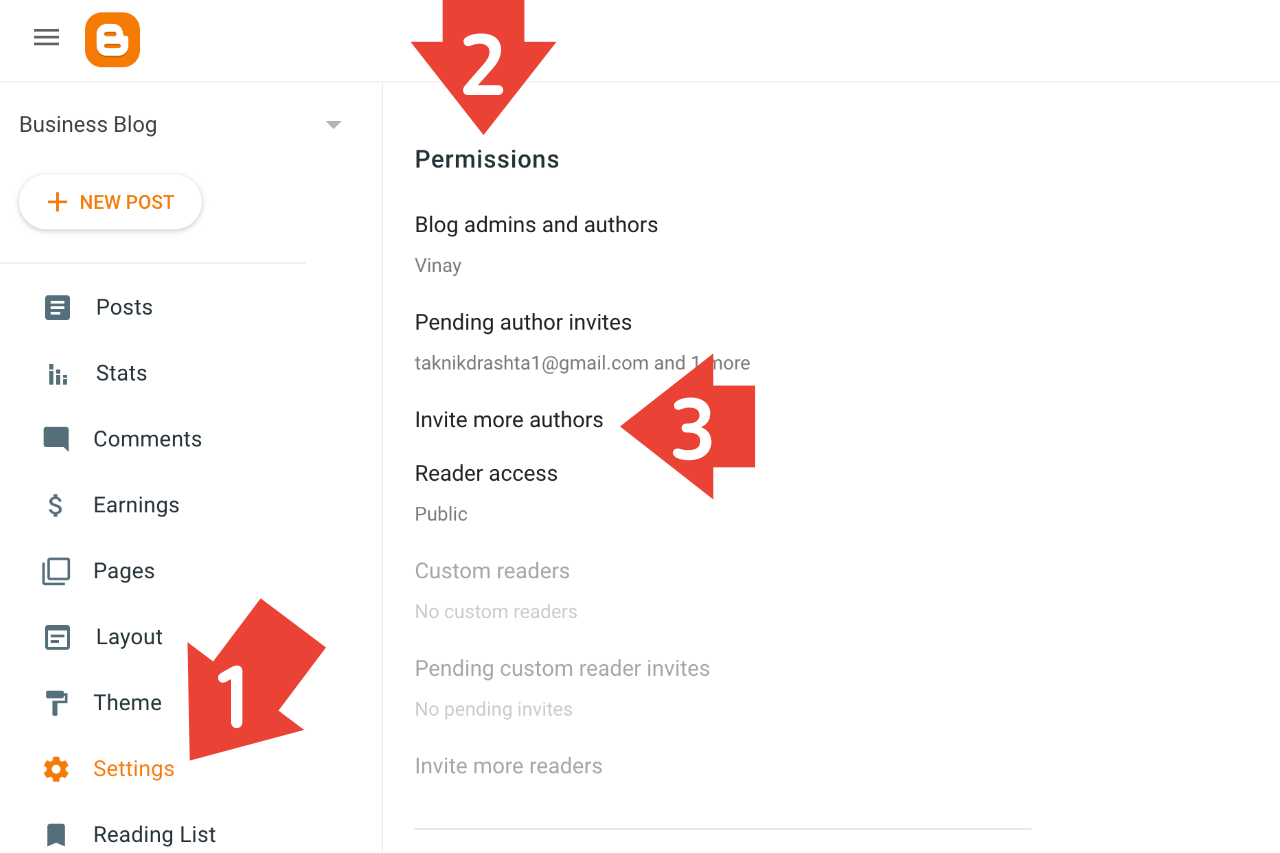Select the Comments speech bubble icon

click(57, 439)
